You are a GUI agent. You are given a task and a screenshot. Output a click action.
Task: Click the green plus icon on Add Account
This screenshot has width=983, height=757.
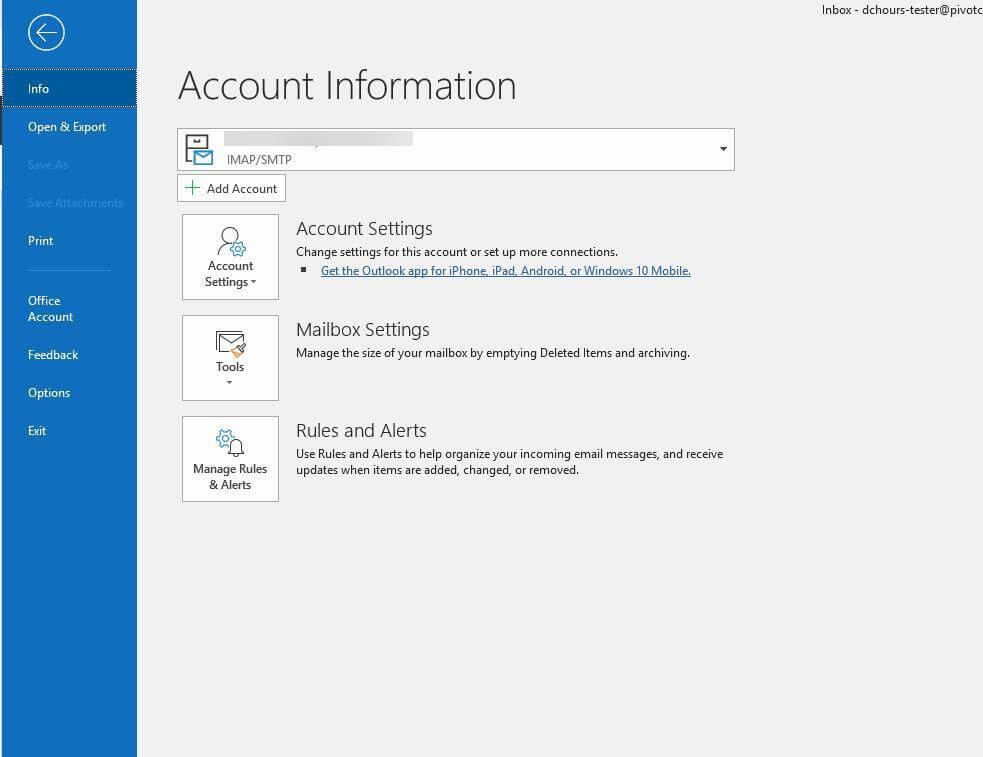tap(192, 188)
